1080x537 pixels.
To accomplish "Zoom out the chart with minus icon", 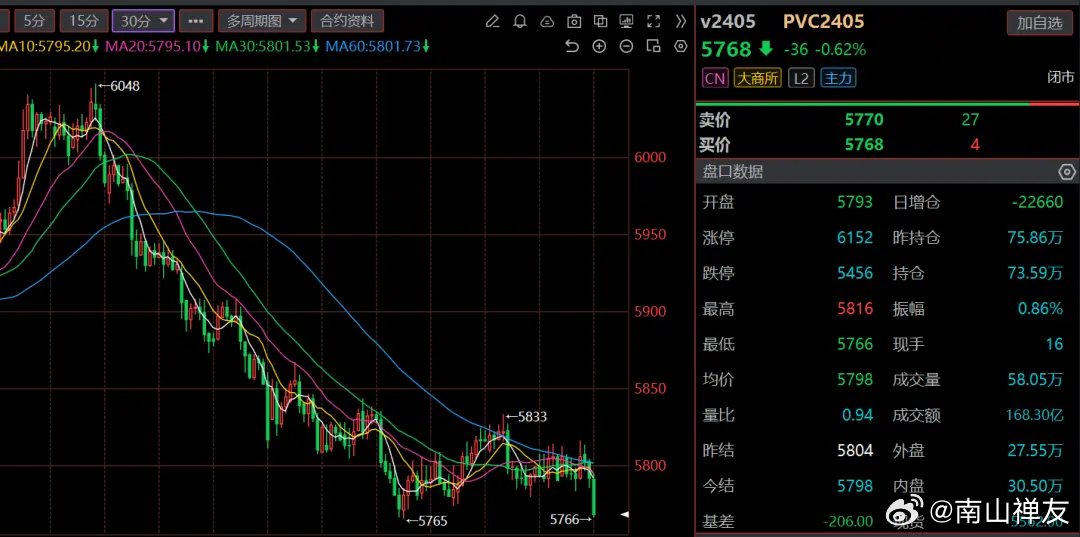I will click(626, 46).
